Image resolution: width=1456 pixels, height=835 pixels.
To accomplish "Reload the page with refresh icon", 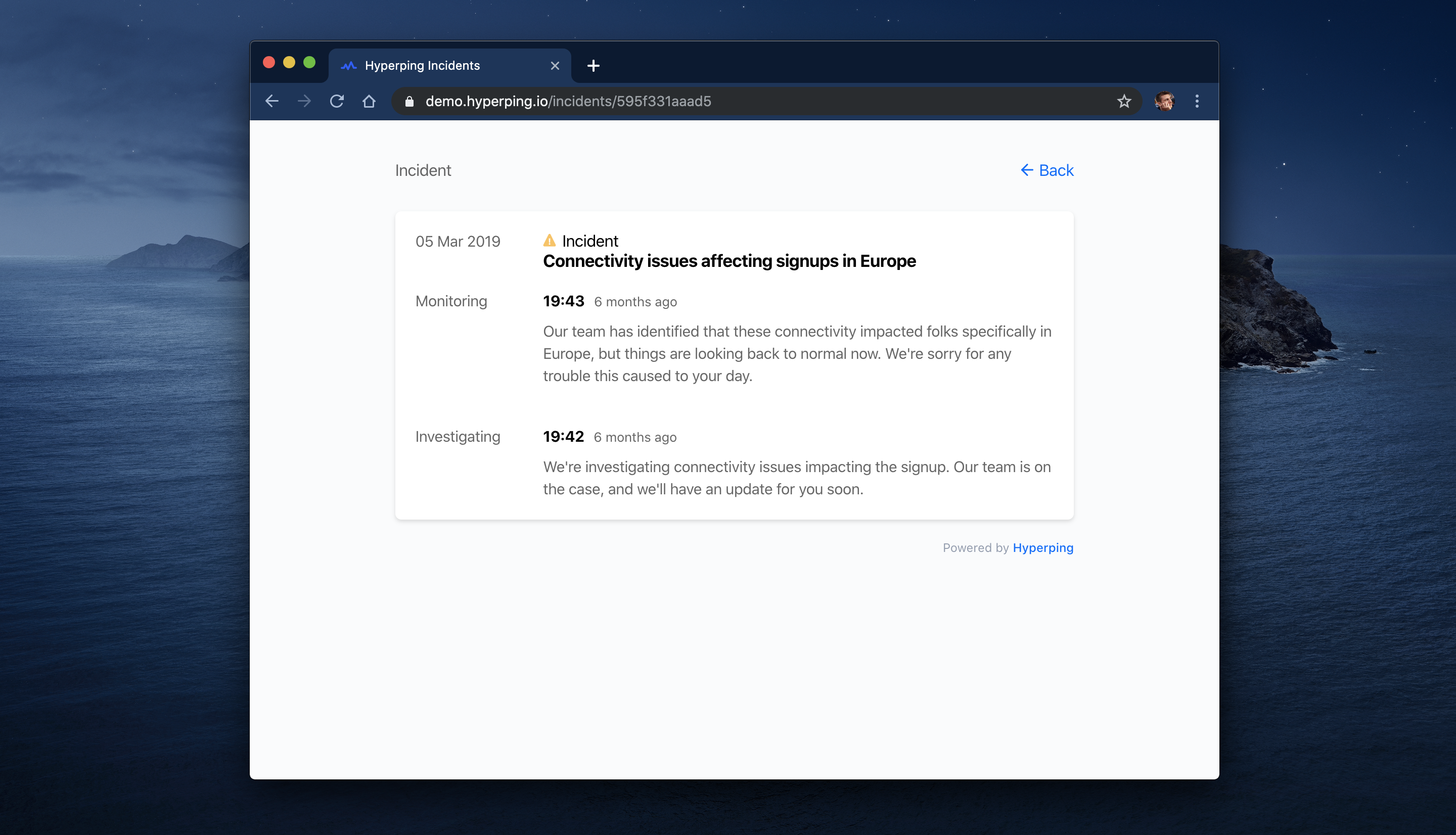I will coord(337,102).
